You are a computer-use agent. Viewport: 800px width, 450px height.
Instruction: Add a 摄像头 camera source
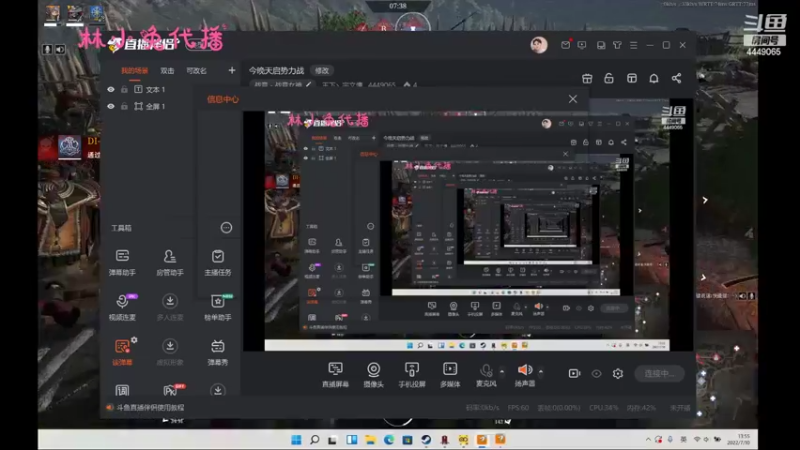373,375
